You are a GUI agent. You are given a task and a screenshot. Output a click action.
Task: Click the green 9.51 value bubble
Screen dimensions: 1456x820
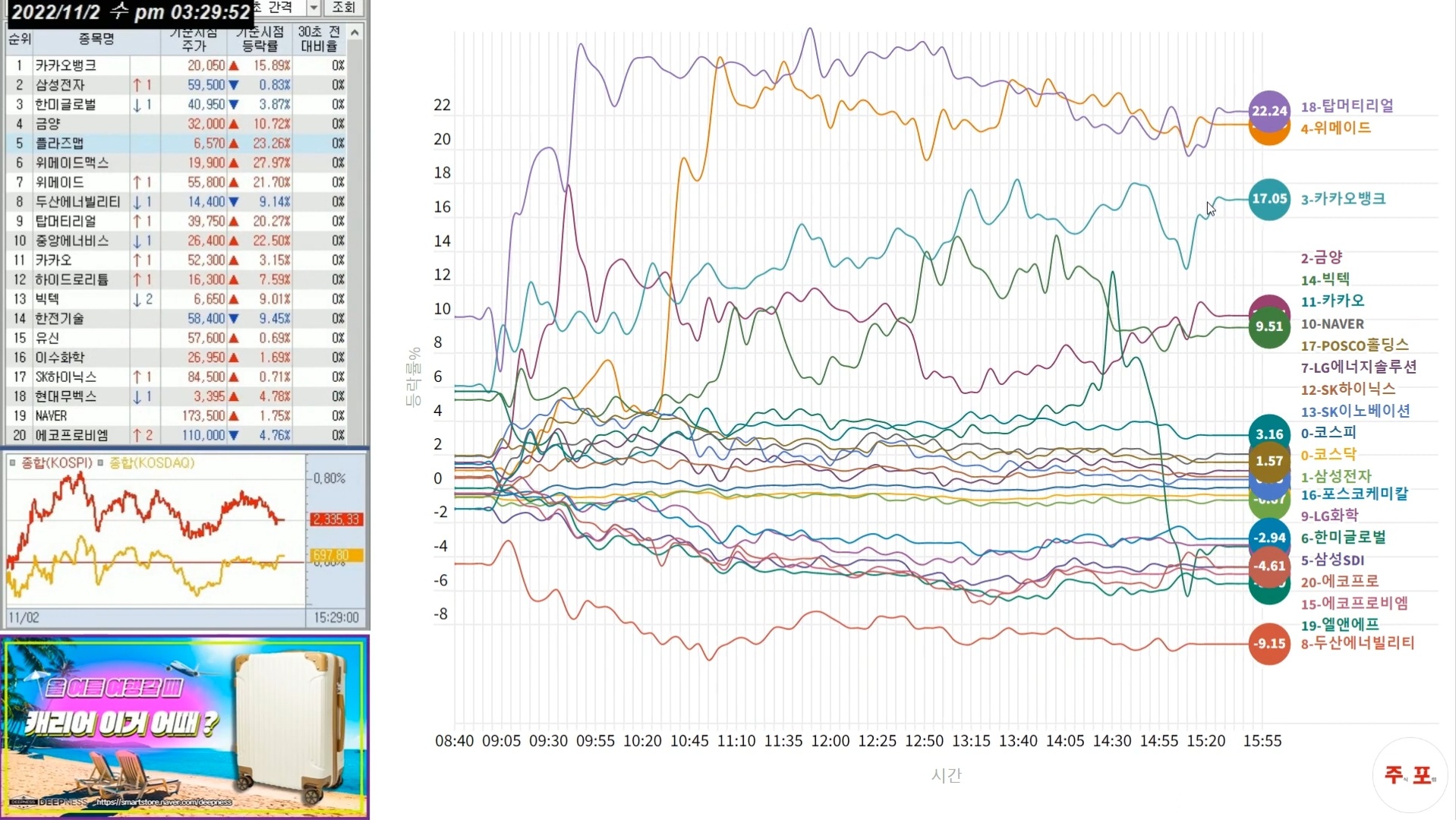point(1269,327)
